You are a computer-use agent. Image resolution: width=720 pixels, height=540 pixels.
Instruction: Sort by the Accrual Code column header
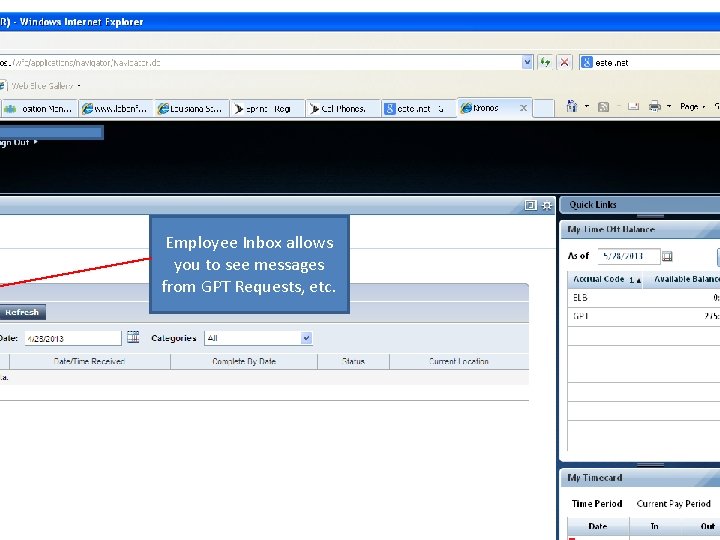tap(605, 279)
